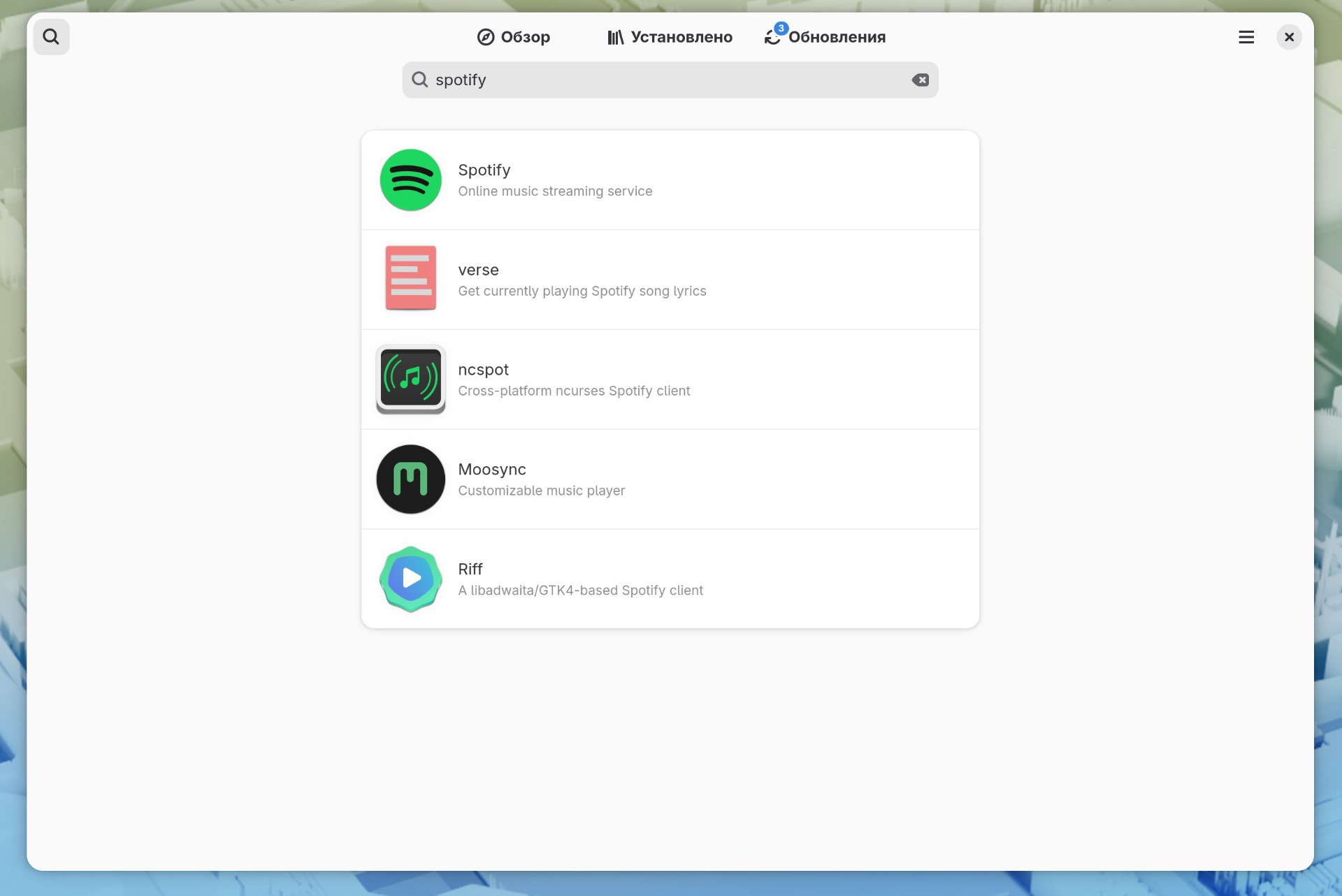
Task: Click 'Customizable music player' description
Action: [542, 491]
